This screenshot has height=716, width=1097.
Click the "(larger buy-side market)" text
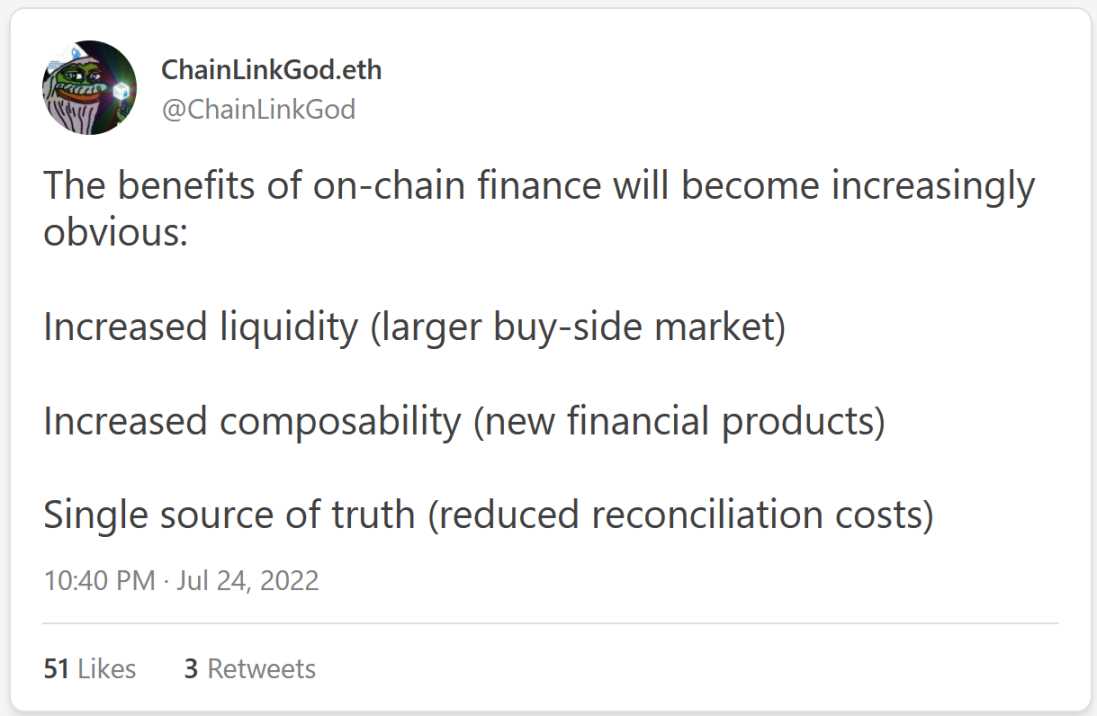tap(578, 327)
